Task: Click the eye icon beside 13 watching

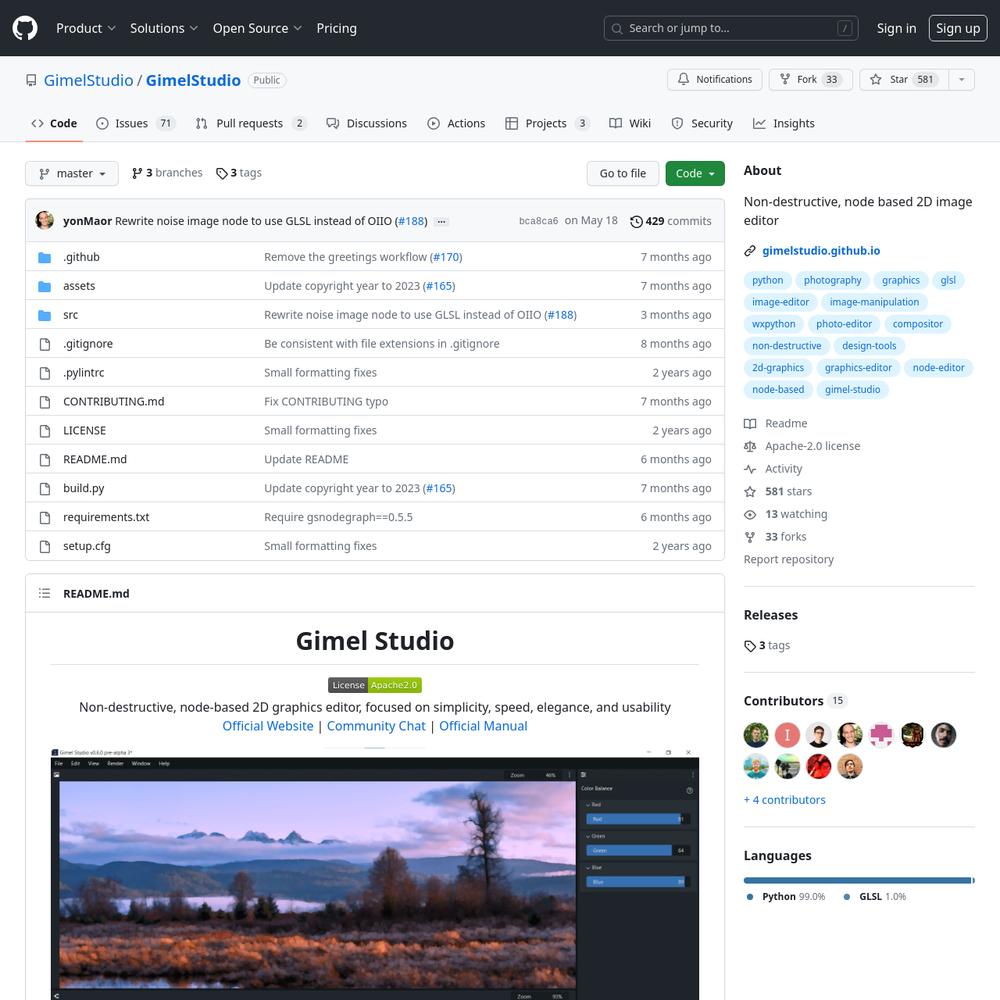Action: tap(750, 514)
